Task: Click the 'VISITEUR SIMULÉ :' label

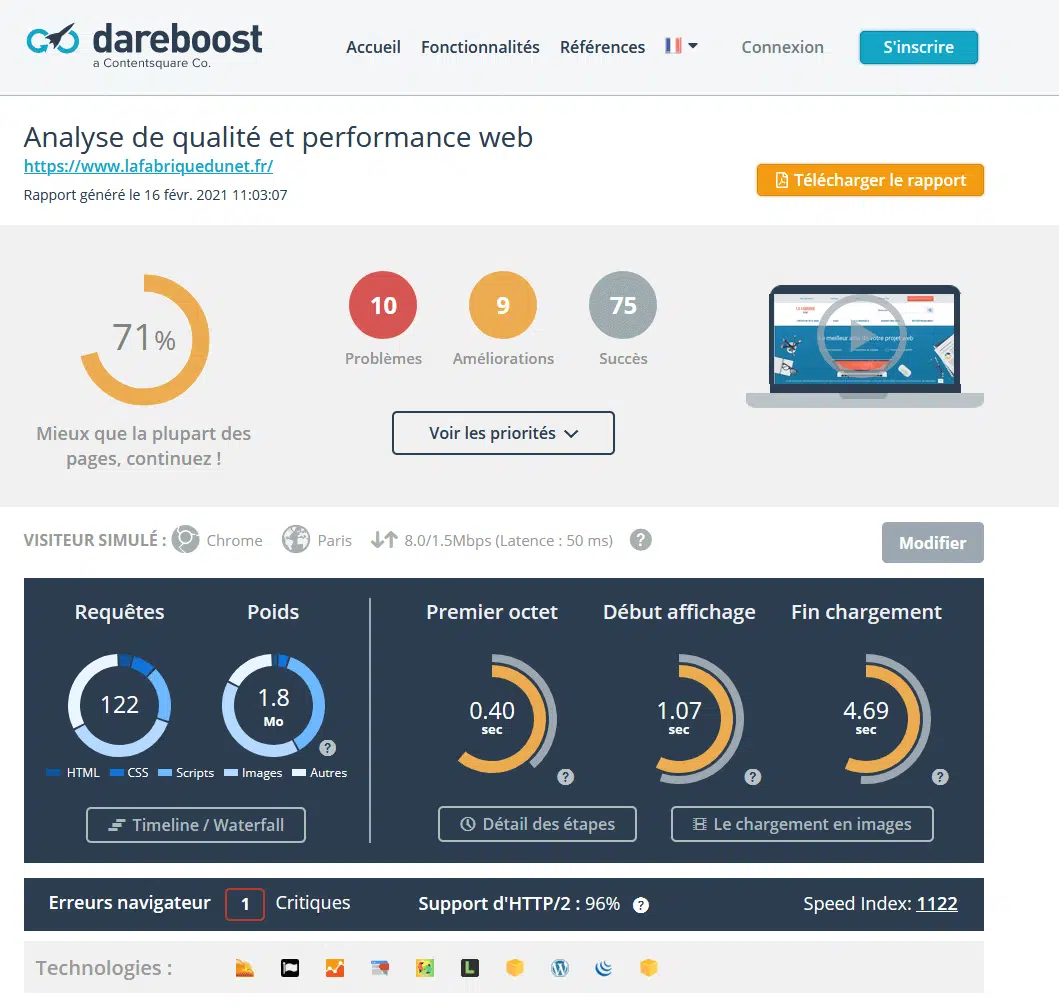Action: (95, 540)
